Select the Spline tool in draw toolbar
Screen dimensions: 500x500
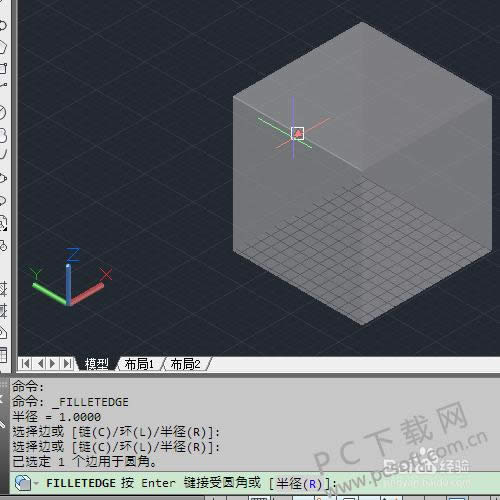tap(2, 155)
